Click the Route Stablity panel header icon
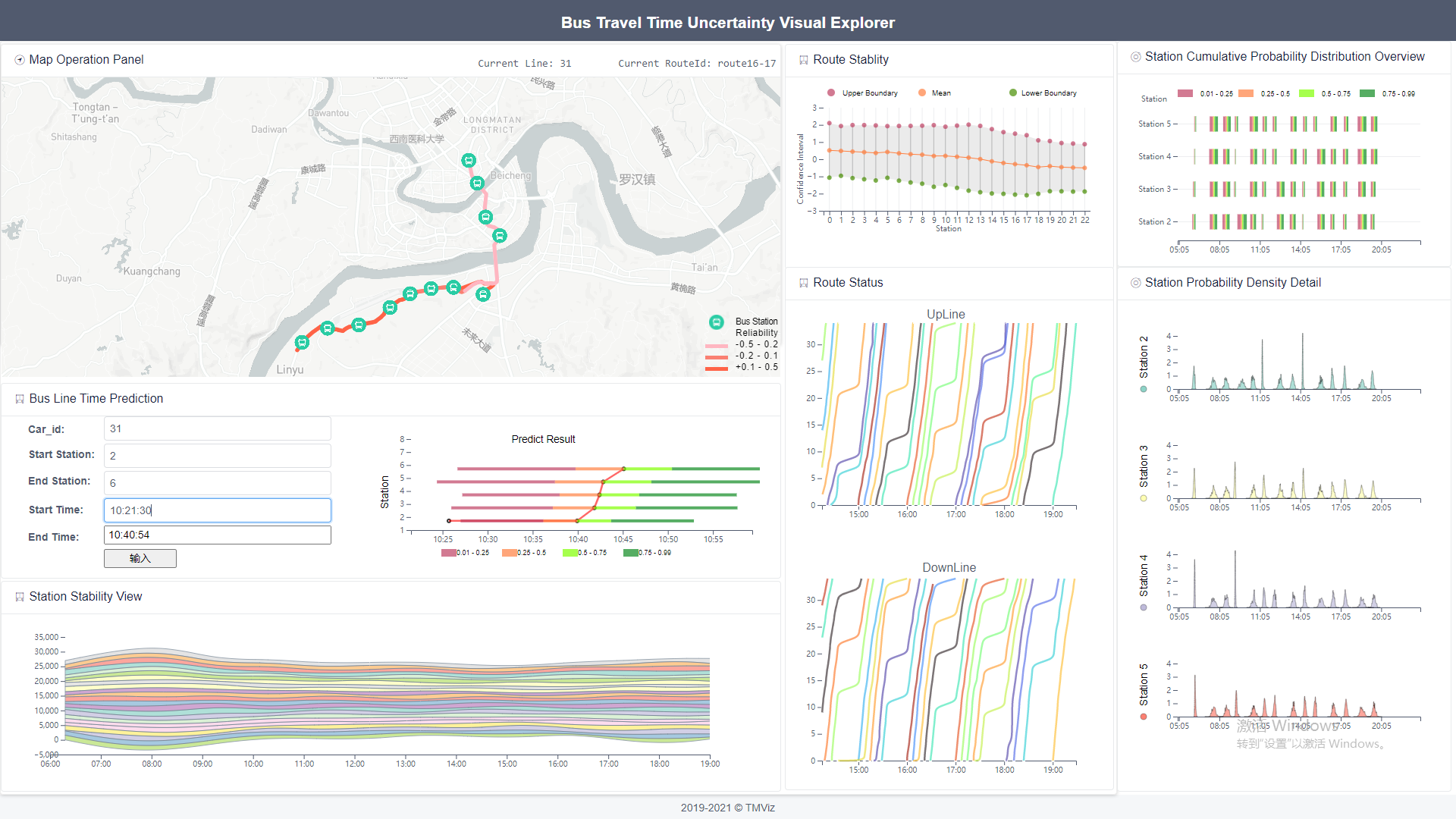This screenshot has height=819, width=1456. point(803,60)
